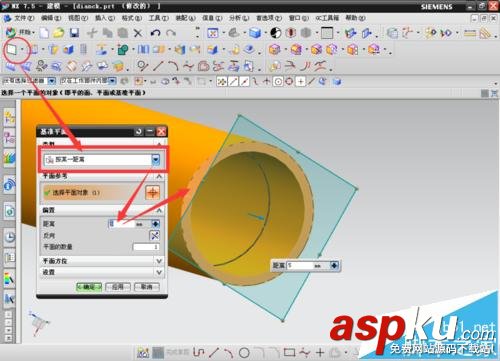Click the 应用 button in dialog
The height and width of the screenshot is (361, 500).
pos(118,287)
